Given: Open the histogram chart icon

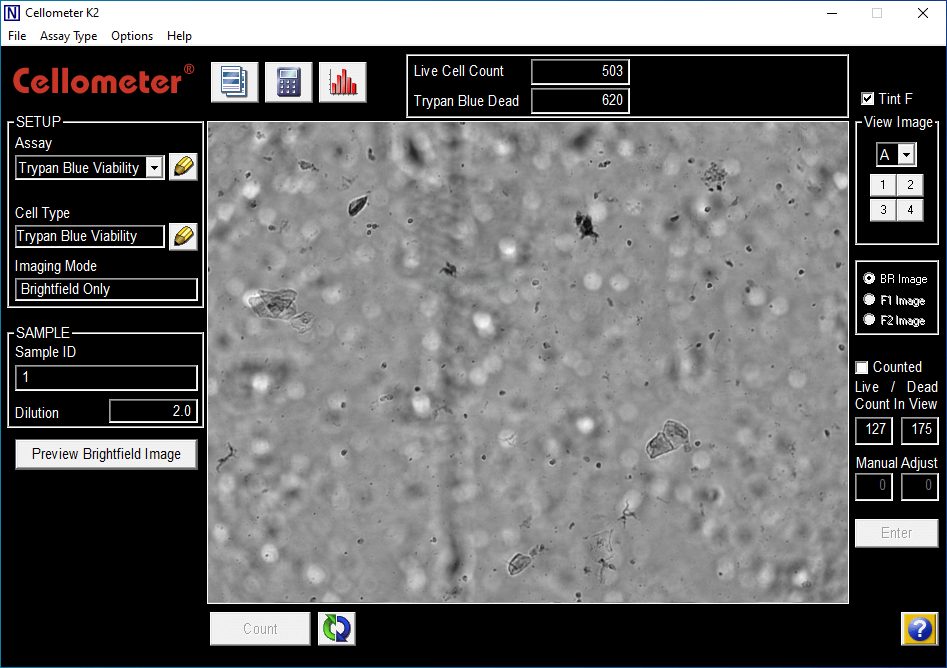Looking at the screenshot, I should 344,82.
